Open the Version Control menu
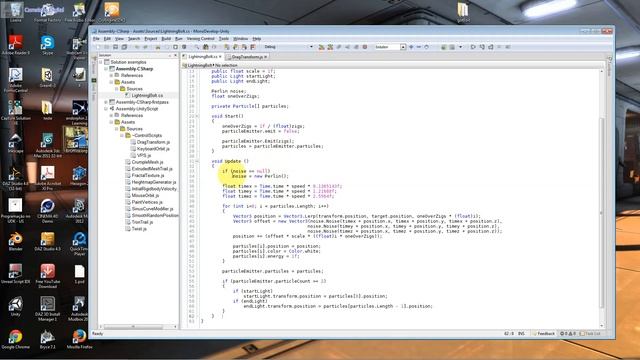 point(200,39)
